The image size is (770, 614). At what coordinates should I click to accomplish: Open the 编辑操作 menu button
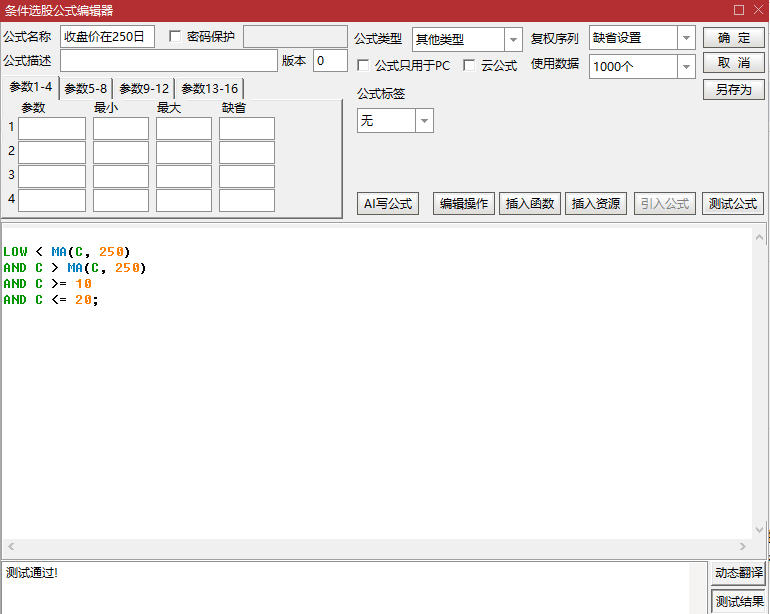(464, 204)
